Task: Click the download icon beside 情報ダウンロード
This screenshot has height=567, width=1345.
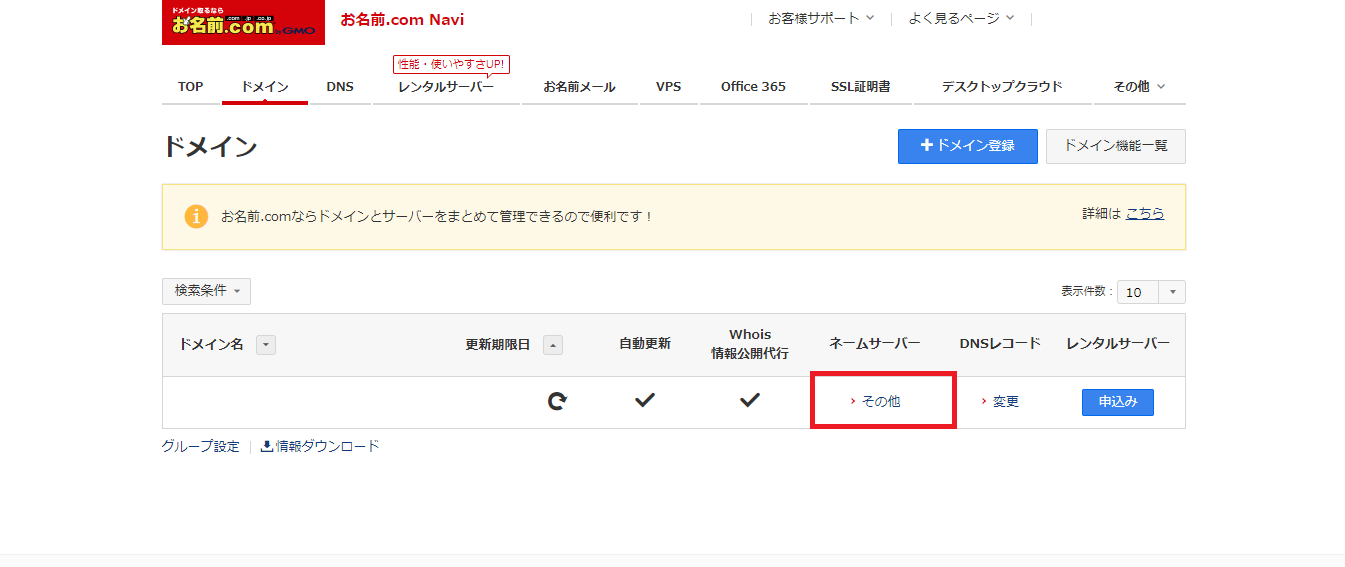Action: click(267, 446)
